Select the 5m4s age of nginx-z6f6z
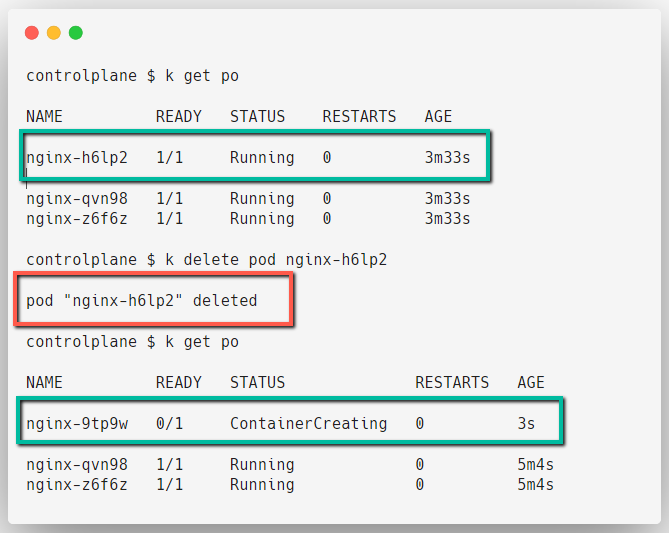This screenshot has width=669, height=533. (535, 484)
